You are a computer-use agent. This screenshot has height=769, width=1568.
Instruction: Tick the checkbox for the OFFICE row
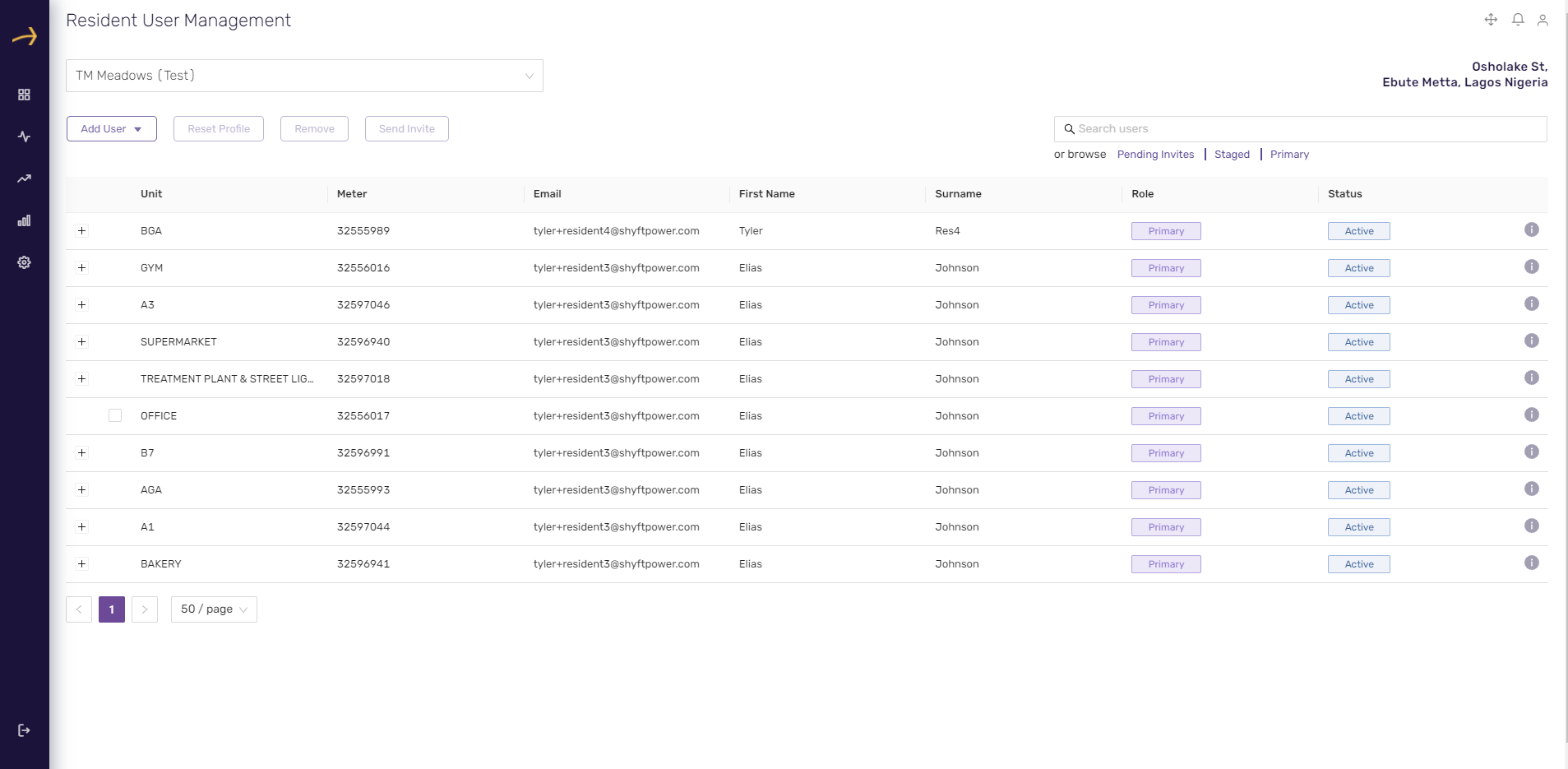pos(115,415)
